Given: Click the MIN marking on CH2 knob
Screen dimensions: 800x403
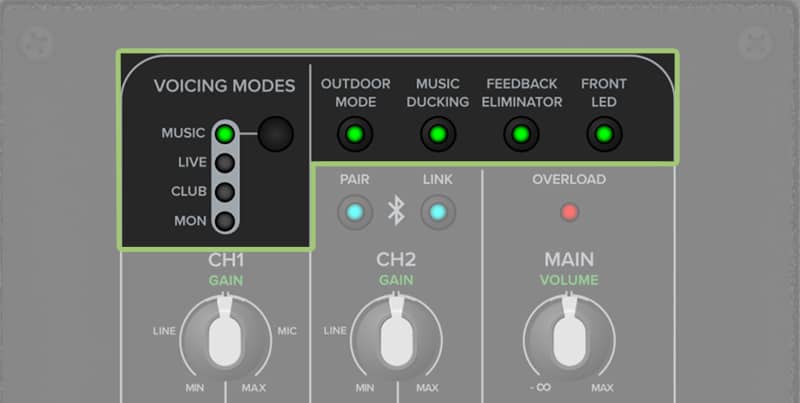Looking at the screenshot, I should 365,388.
